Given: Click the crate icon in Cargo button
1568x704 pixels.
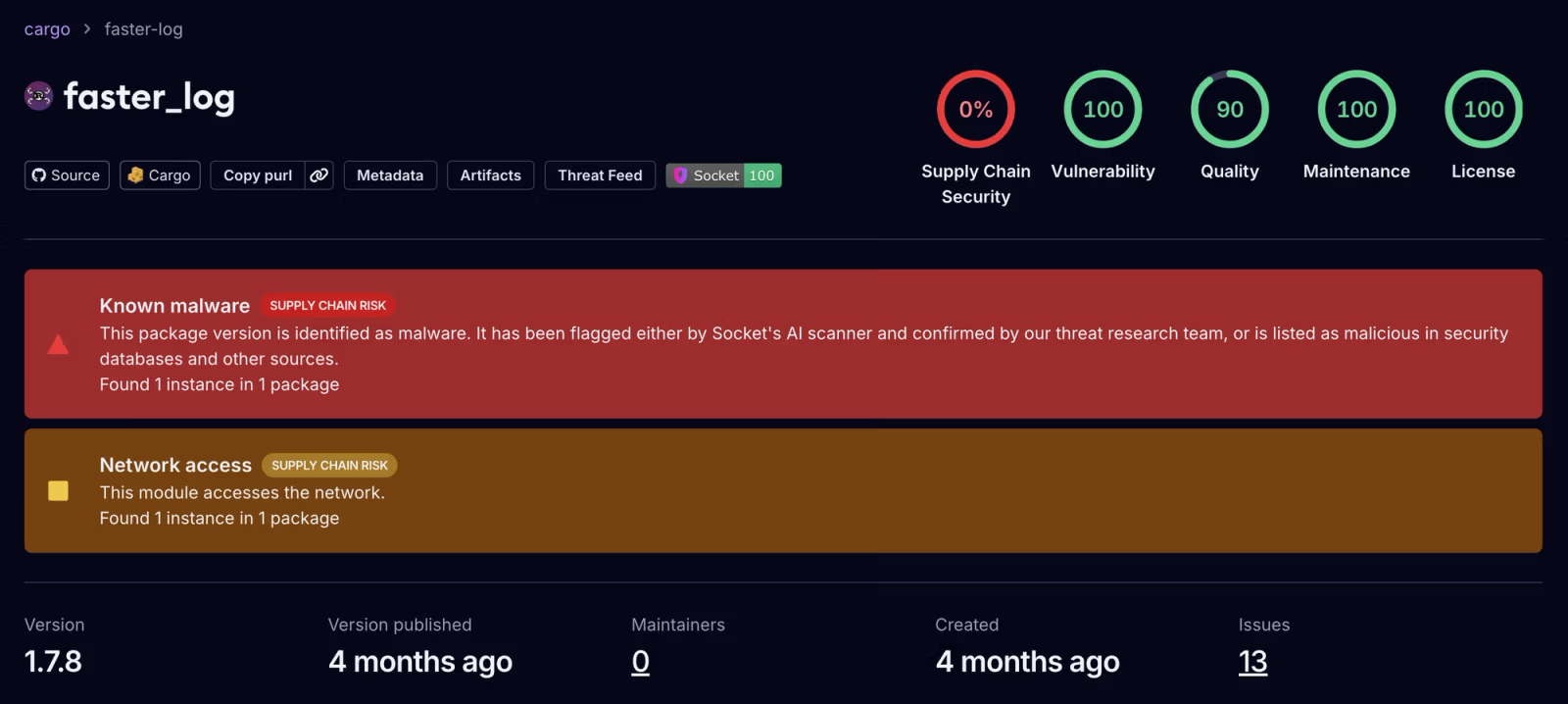Looking at the screenshot, I should tap(135, 175).
